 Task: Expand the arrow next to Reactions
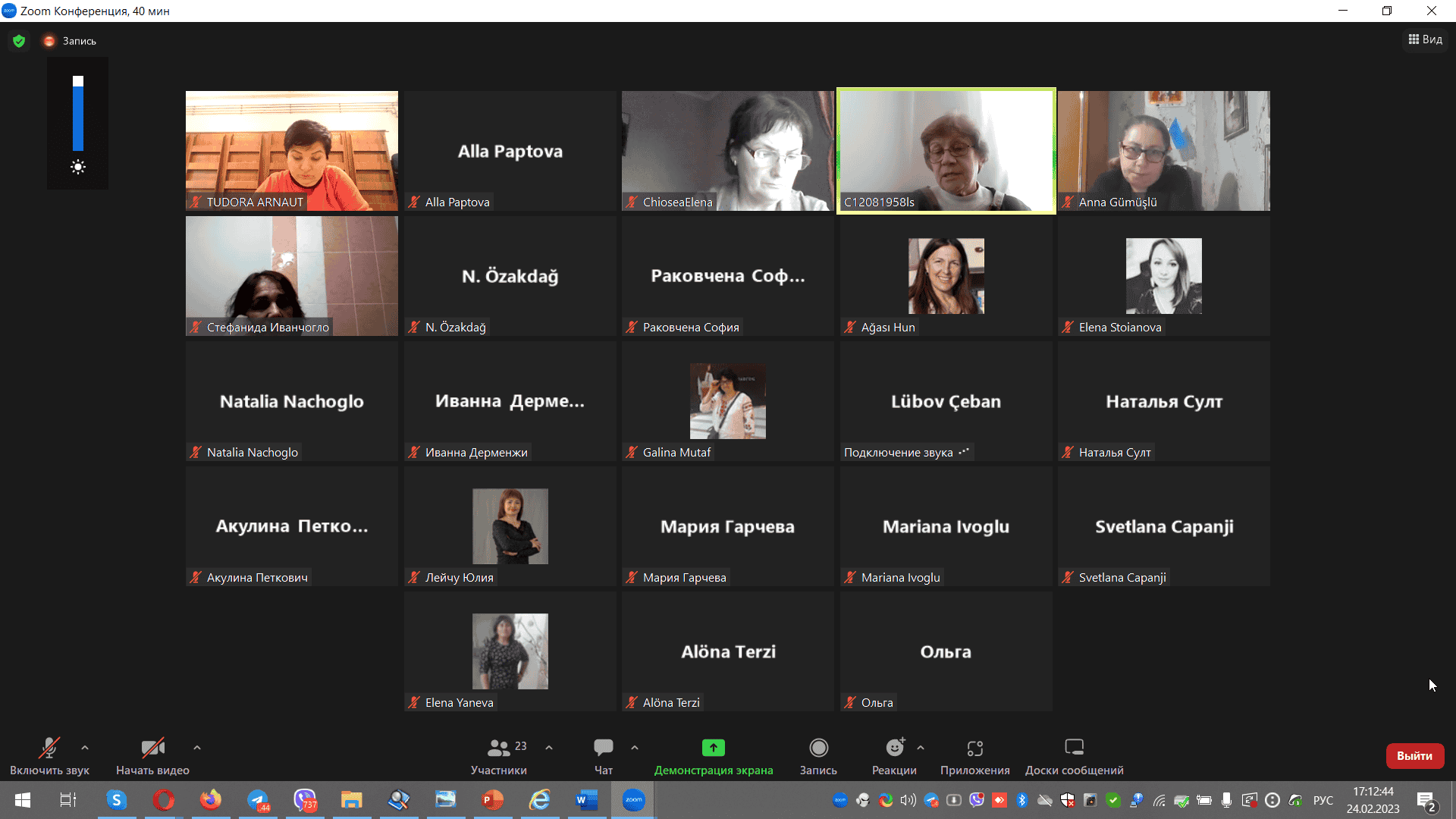coord(921,748)
